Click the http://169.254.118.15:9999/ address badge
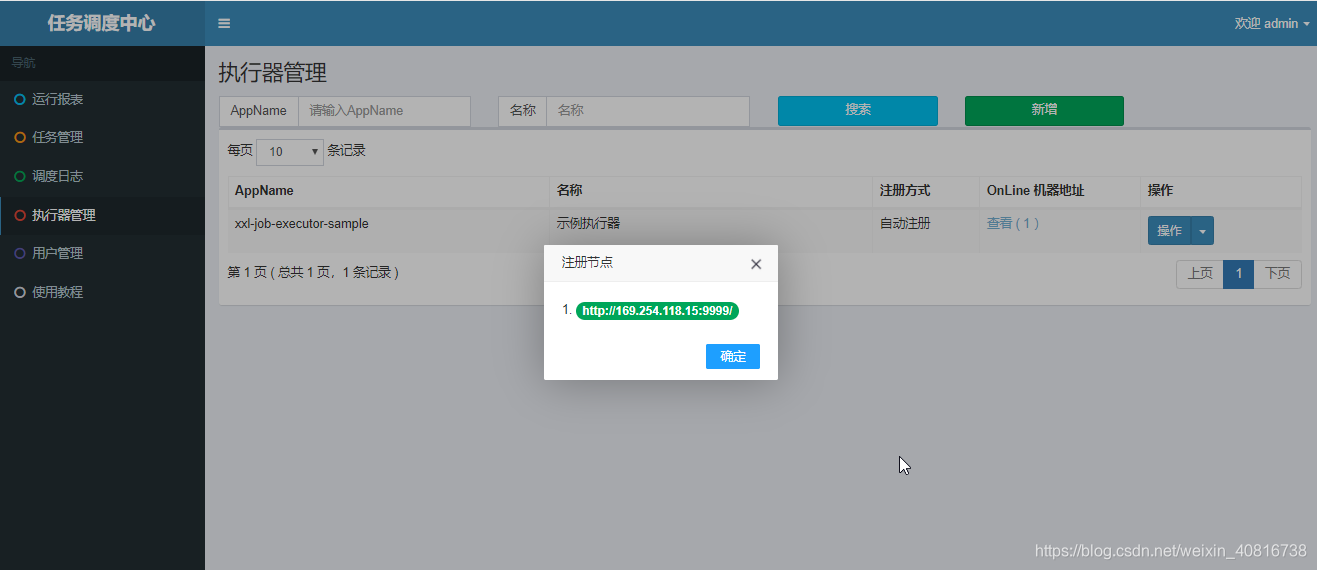Screen dimensions: 1317x570 click(658, 311)
